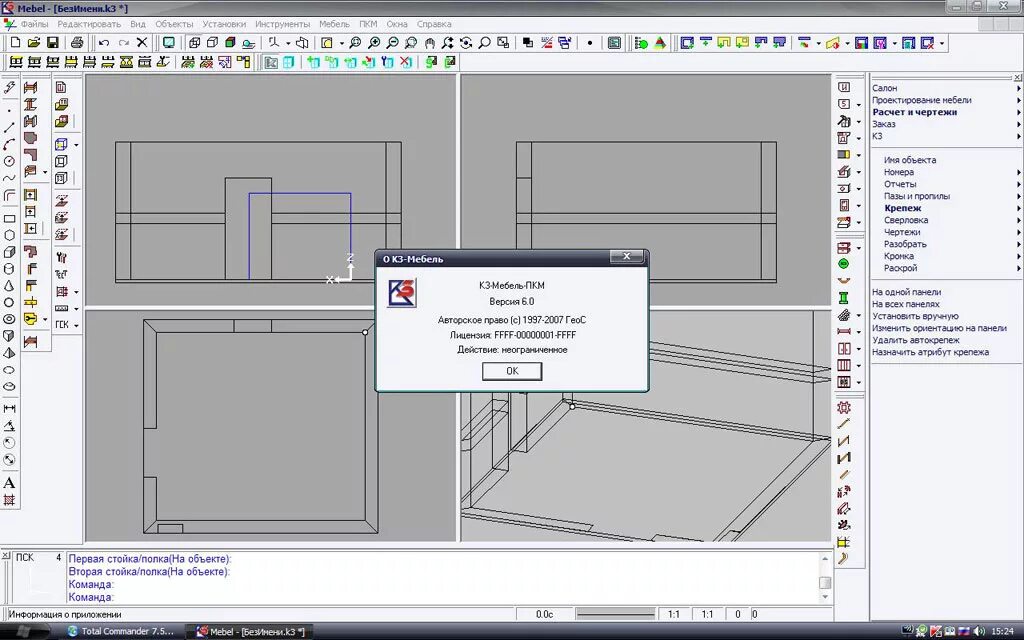Select the linear dimension tool
This screenshot has width=1024, height=640.
tap(9, 409)
